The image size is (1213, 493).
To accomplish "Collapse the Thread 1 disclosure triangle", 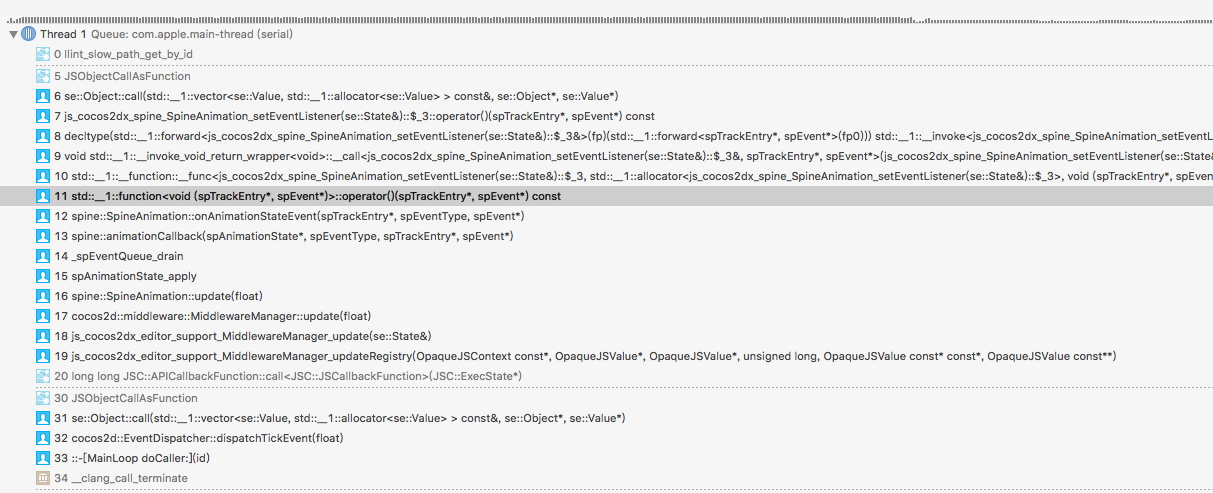I will click(13, 34).
